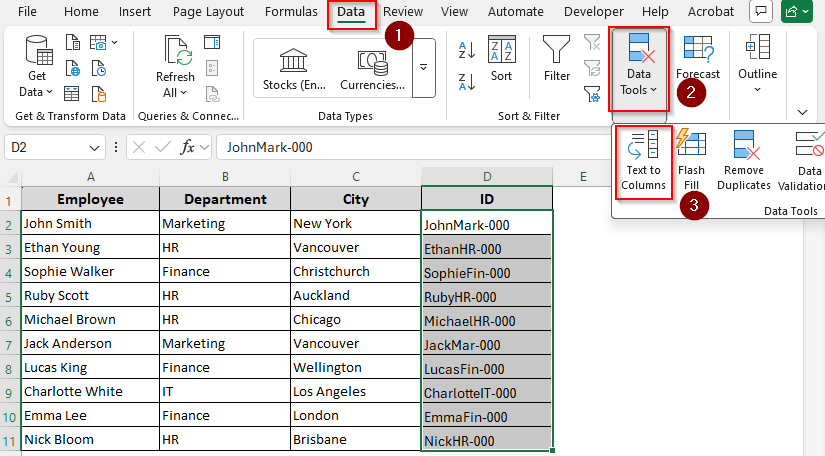The height and width of the screenshot is (456, 825).
Task: Switch to the View tab
Action: point(454,12)
